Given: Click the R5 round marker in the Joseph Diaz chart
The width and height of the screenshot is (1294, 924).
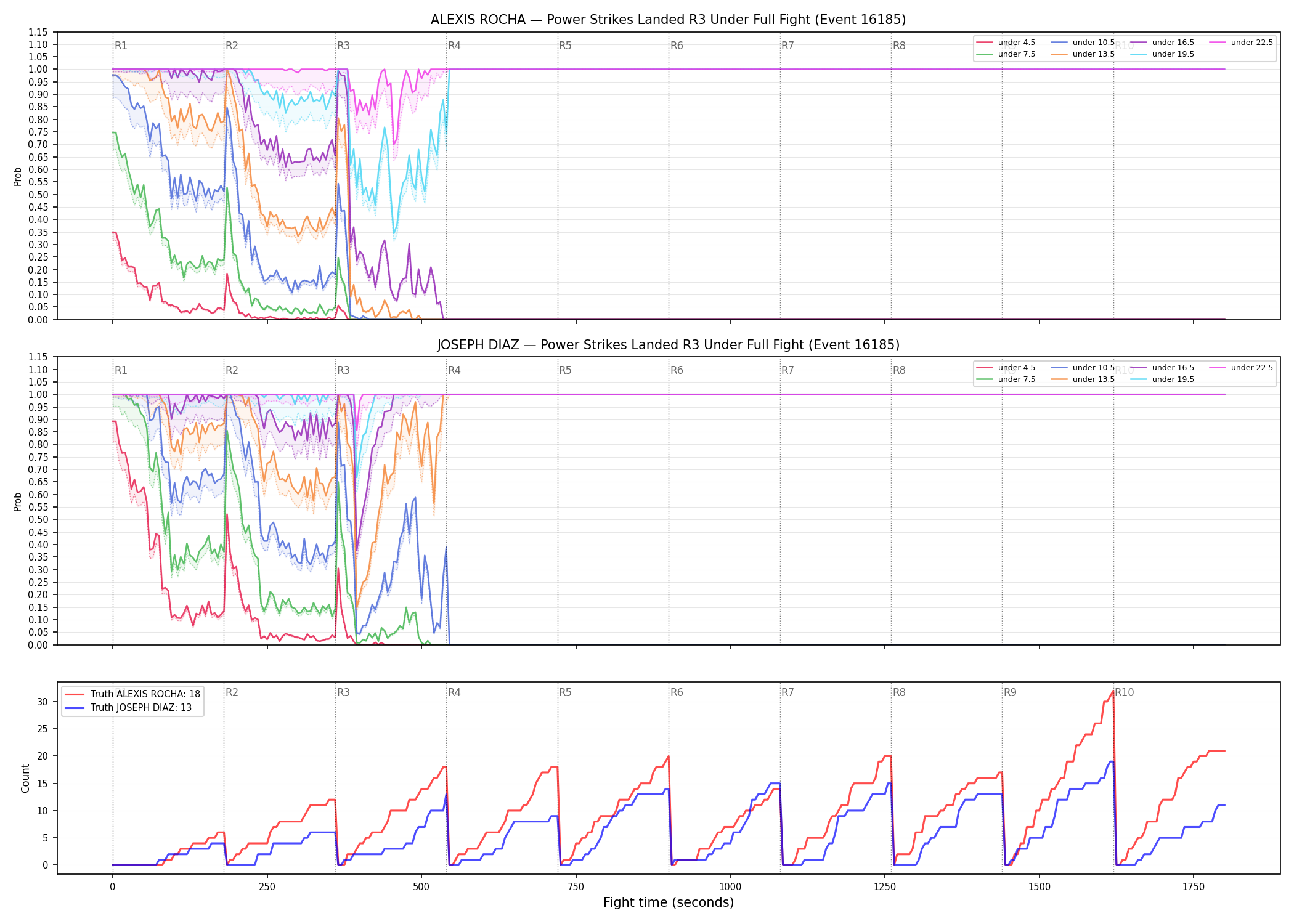Looking at the screenshot, I should tap(565, 370).
